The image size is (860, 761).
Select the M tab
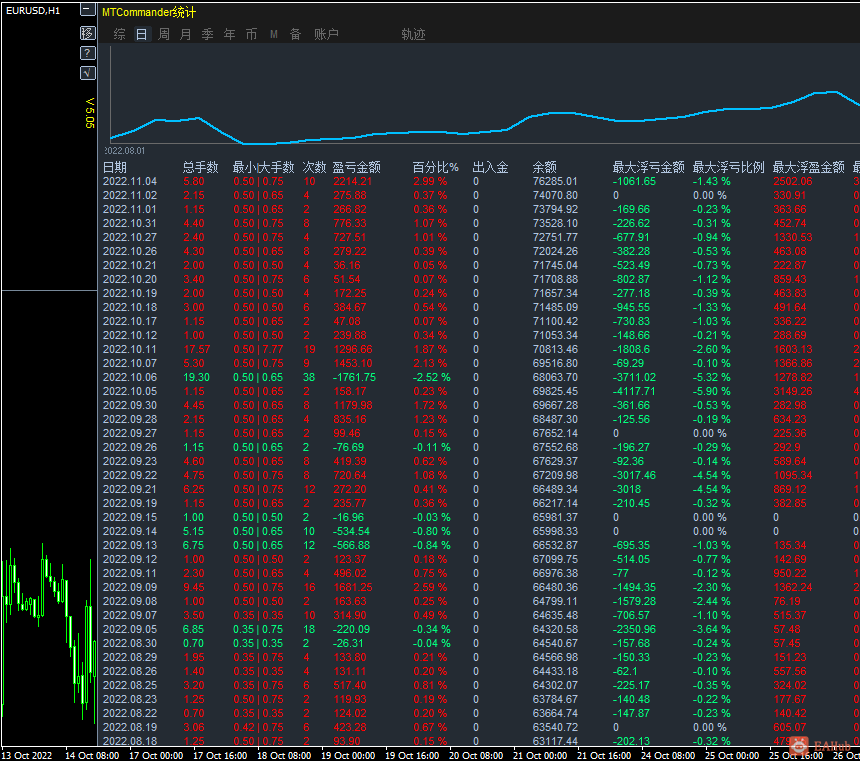[x=274, y=35]
